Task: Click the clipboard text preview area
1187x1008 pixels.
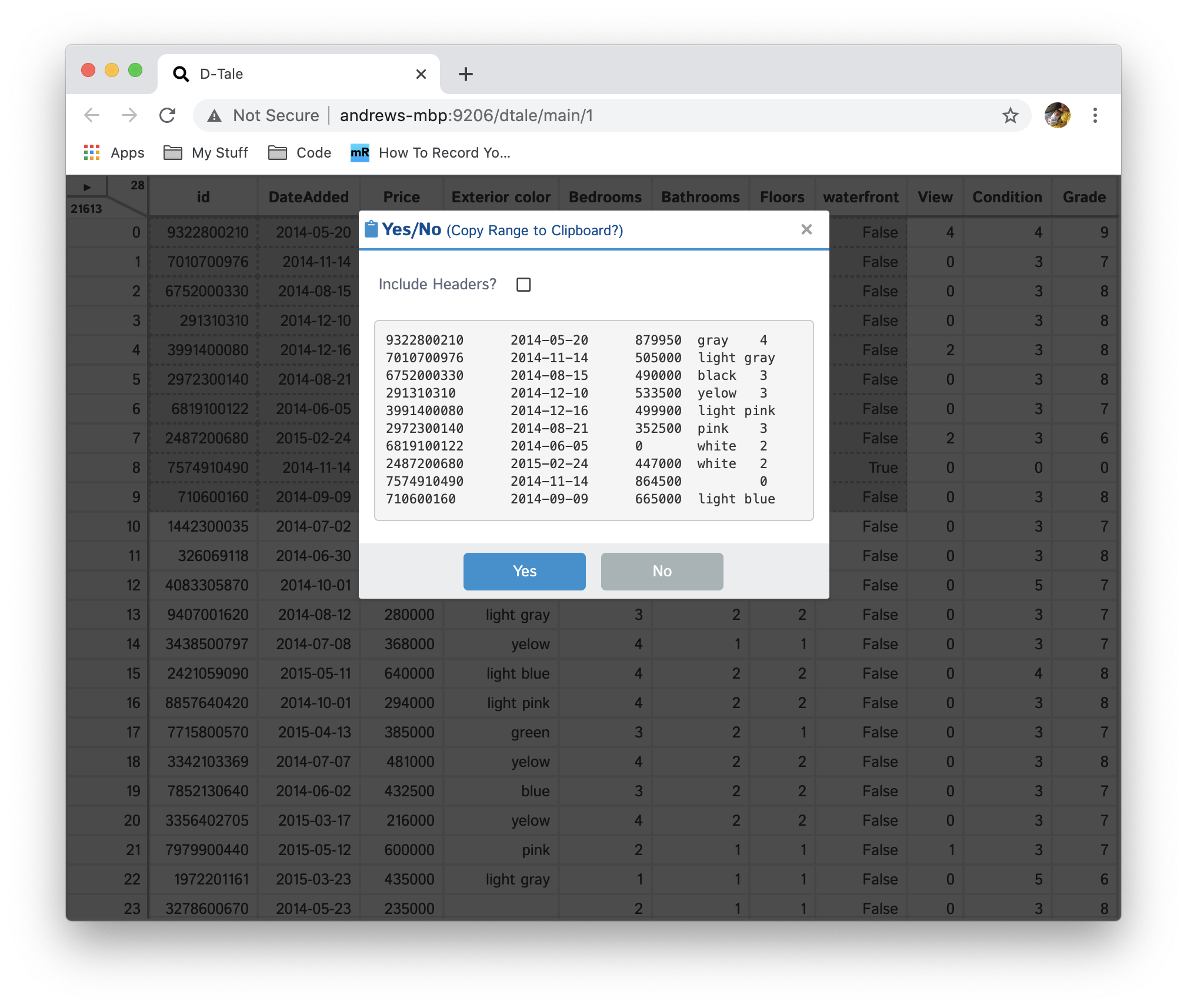Action: (593, 420)
